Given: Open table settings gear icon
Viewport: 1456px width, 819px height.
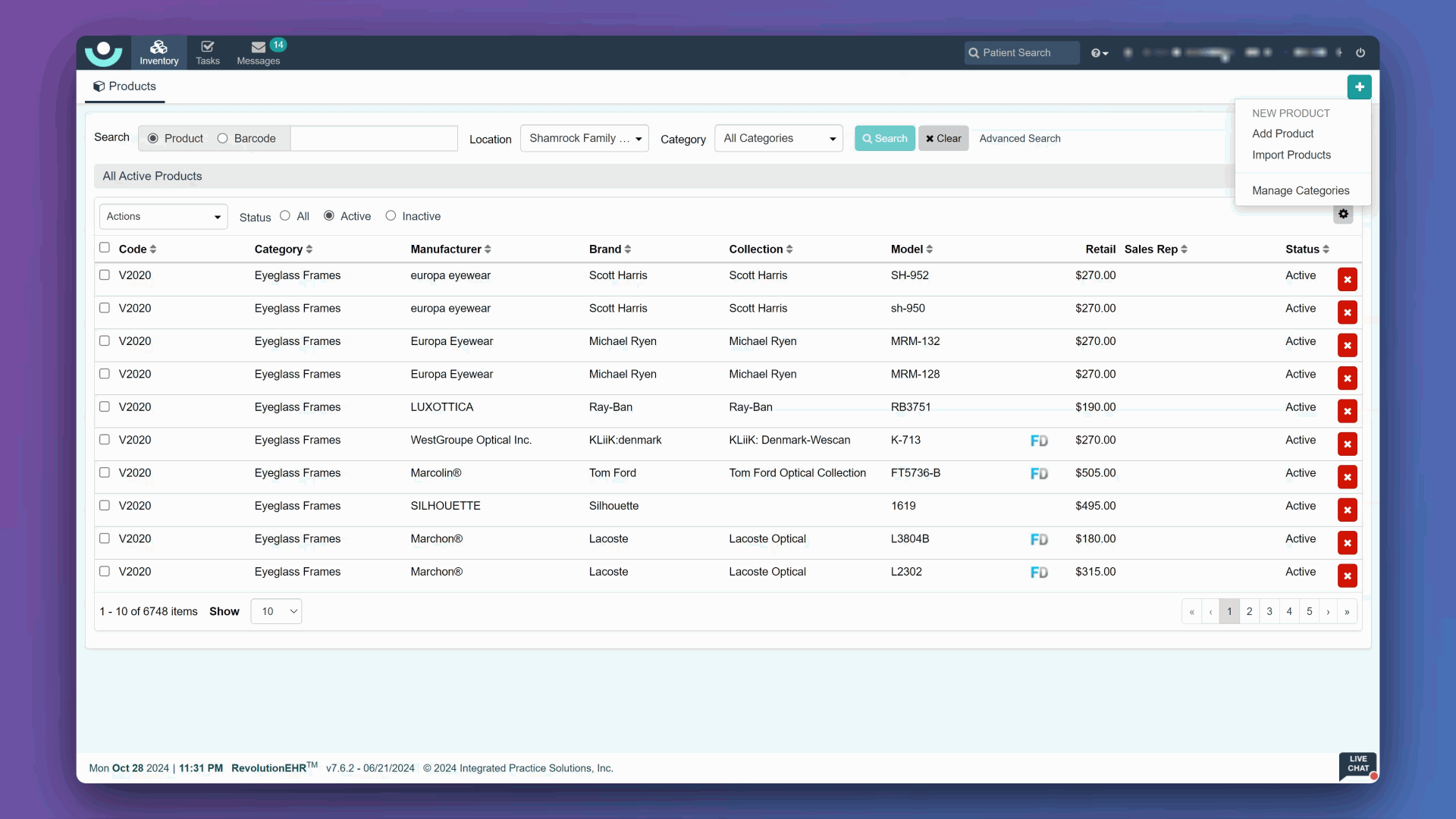Looking at the screenshot, I should 1343,215.
